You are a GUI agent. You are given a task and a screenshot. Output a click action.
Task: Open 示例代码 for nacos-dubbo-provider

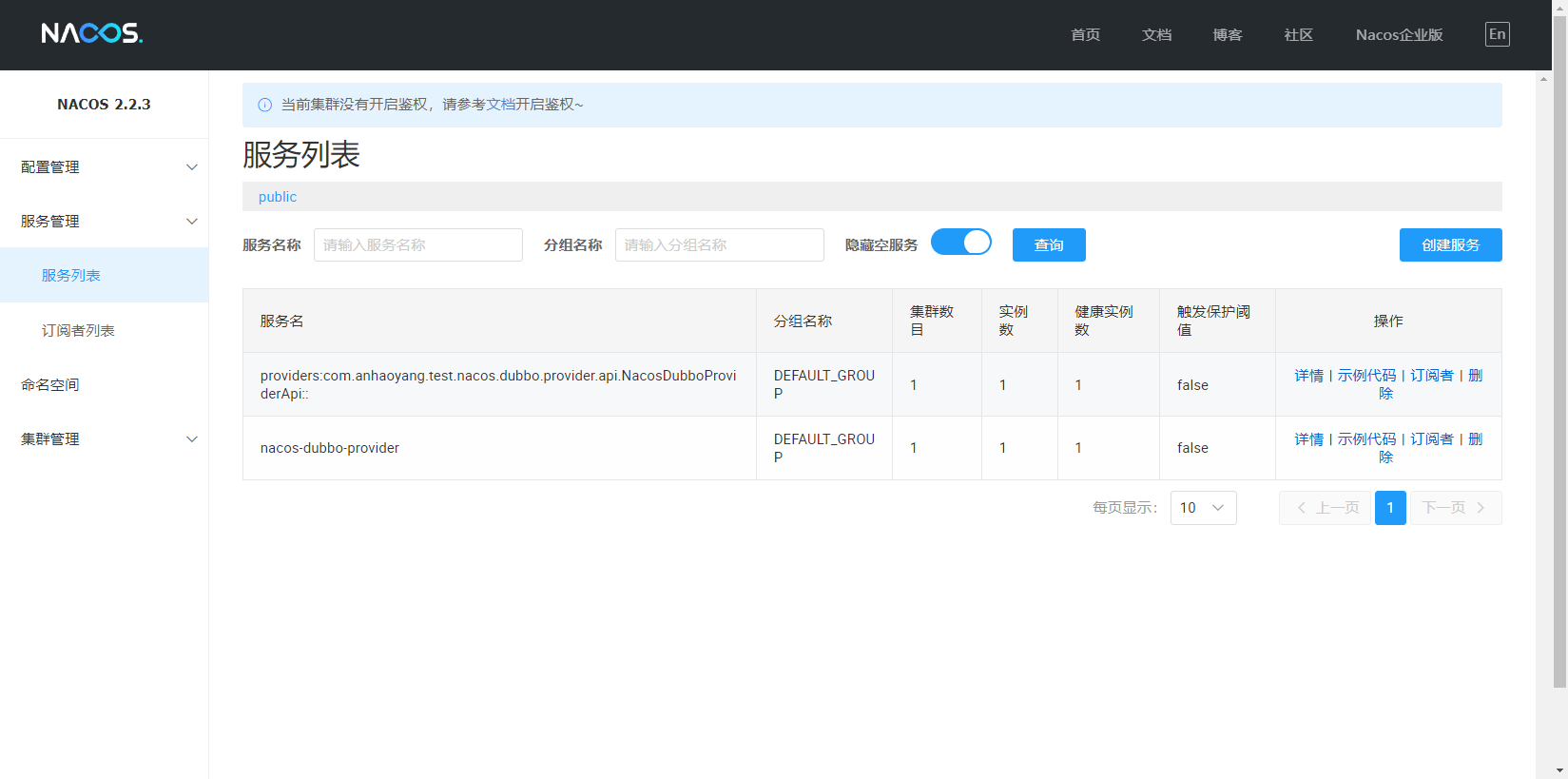point(1366,439)
